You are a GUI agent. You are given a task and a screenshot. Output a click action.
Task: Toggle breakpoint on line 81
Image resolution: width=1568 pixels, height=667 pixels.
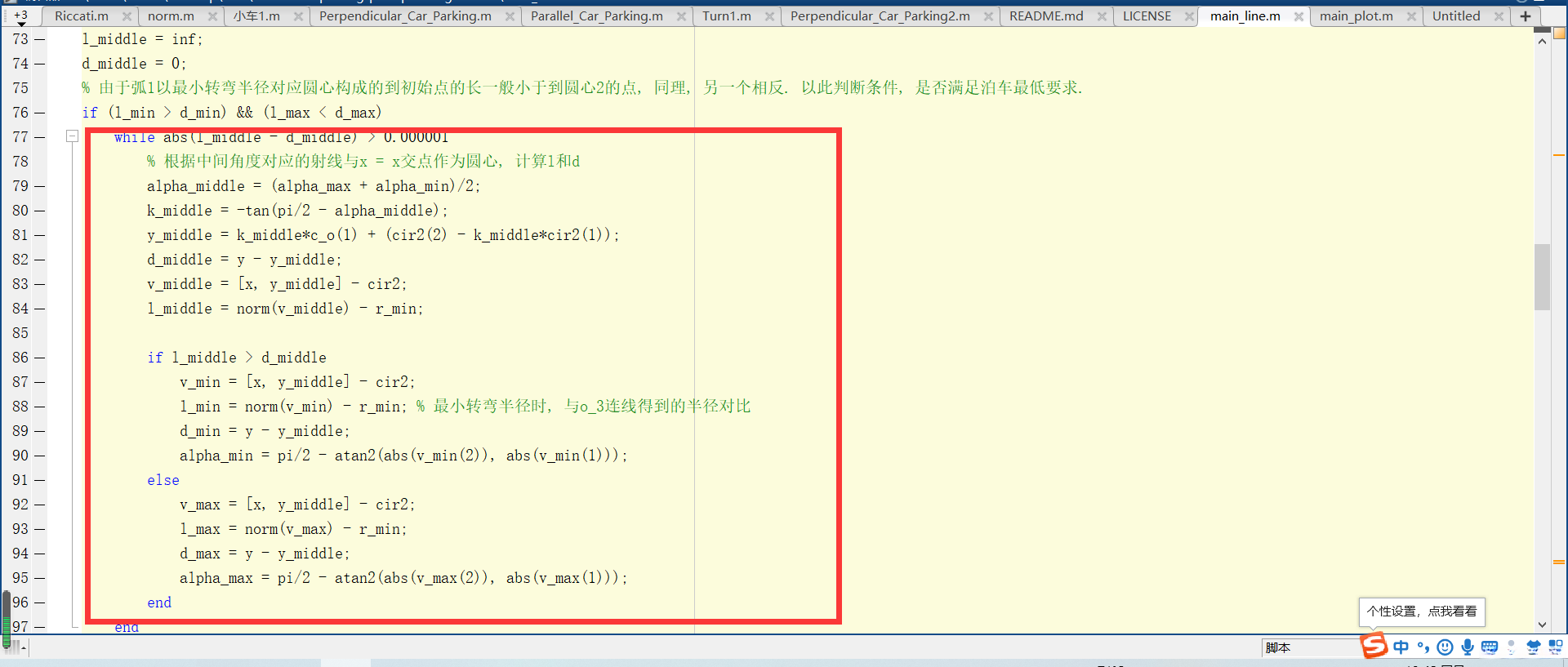pos(39,235)
